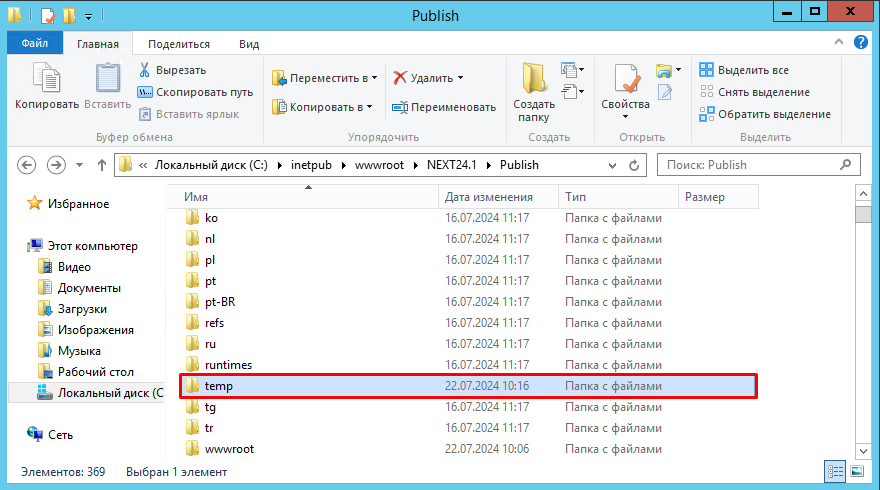Viewport: 880px width, 490px height.
Task: Click the edit icon beside Свойства
Action: 665,92
